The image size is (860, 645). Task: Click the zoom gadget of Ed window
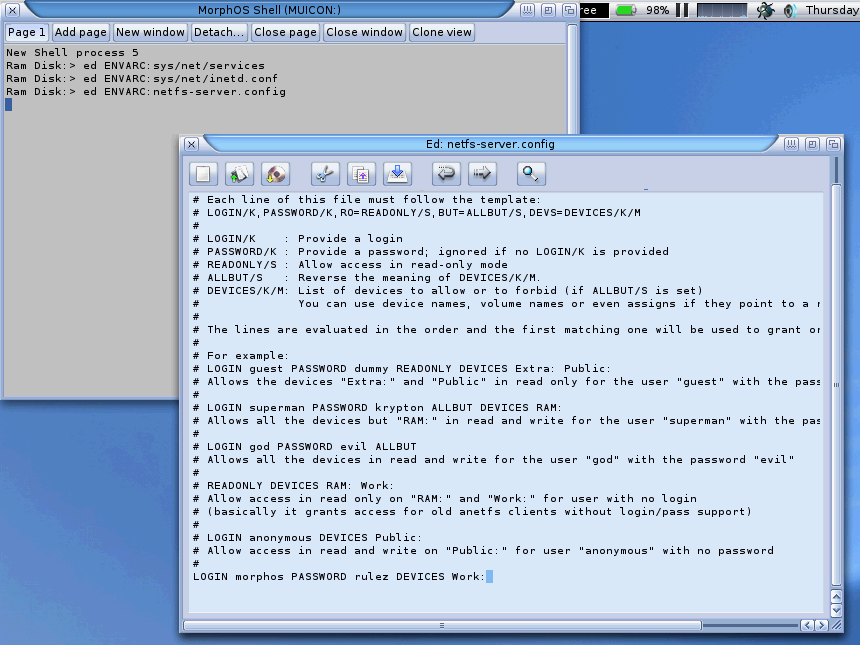coord(812,144)
